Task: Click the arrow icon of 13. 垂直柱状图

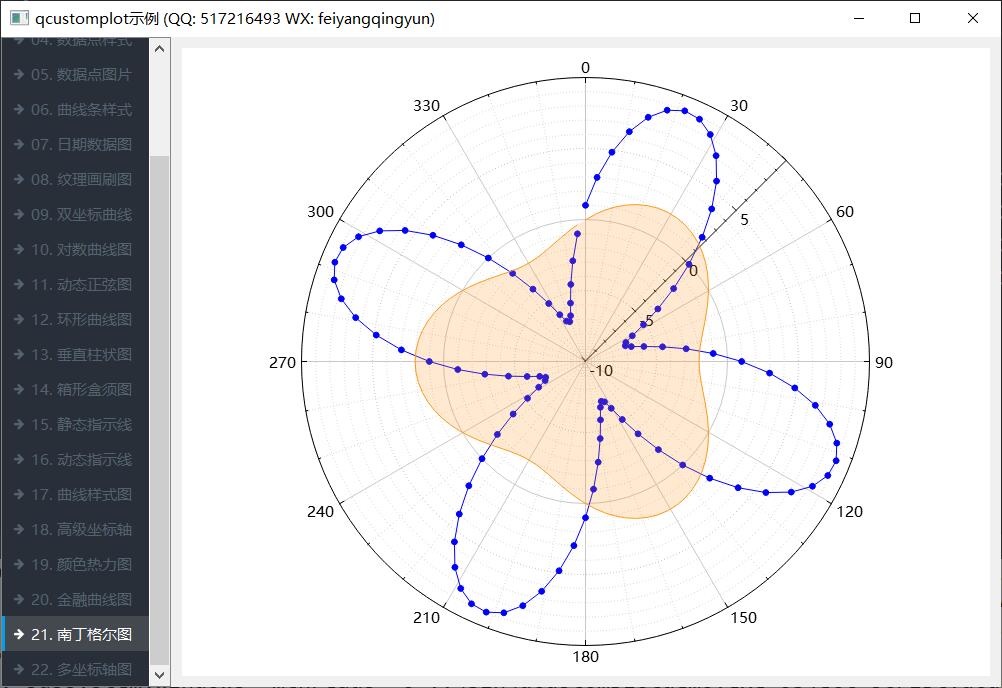Action: [x=19, y=355]
